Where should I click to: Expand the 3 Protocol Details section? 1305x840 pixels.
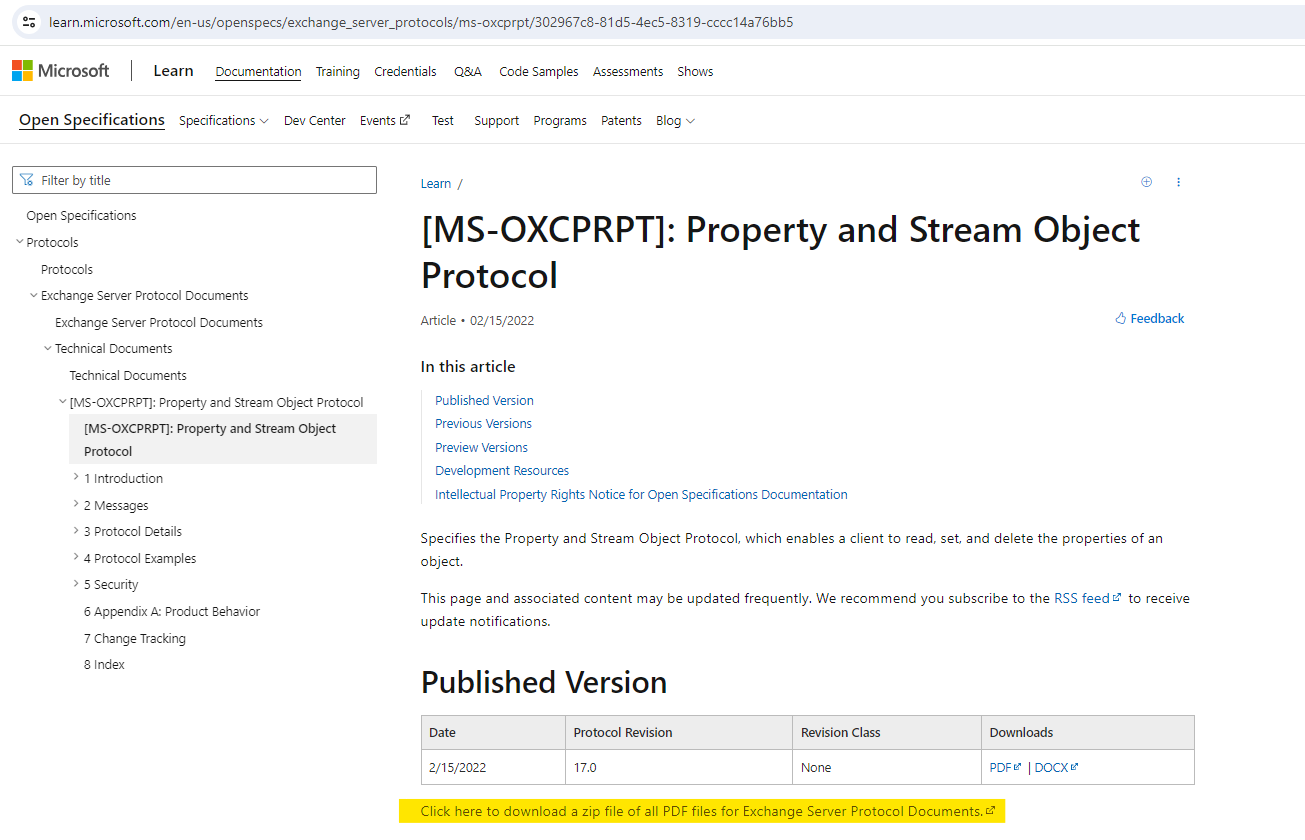(x=76, y=531)
